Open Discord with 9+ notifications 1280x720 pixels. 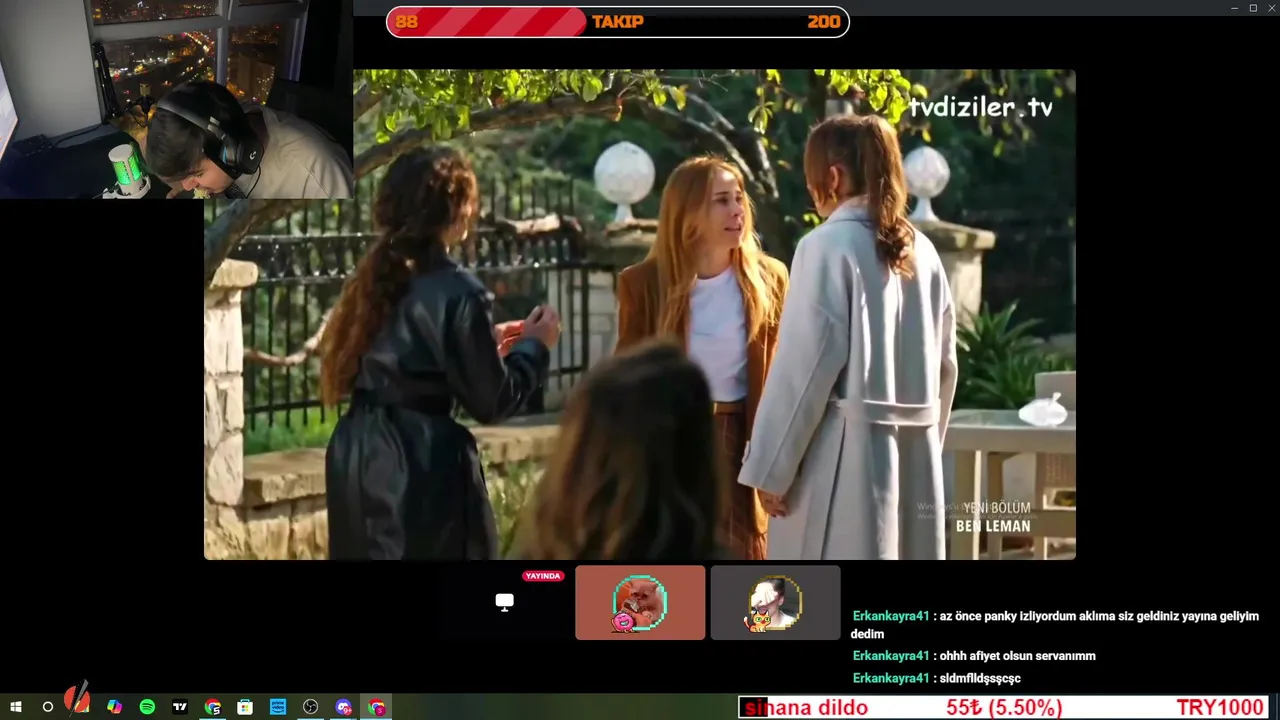344,707
